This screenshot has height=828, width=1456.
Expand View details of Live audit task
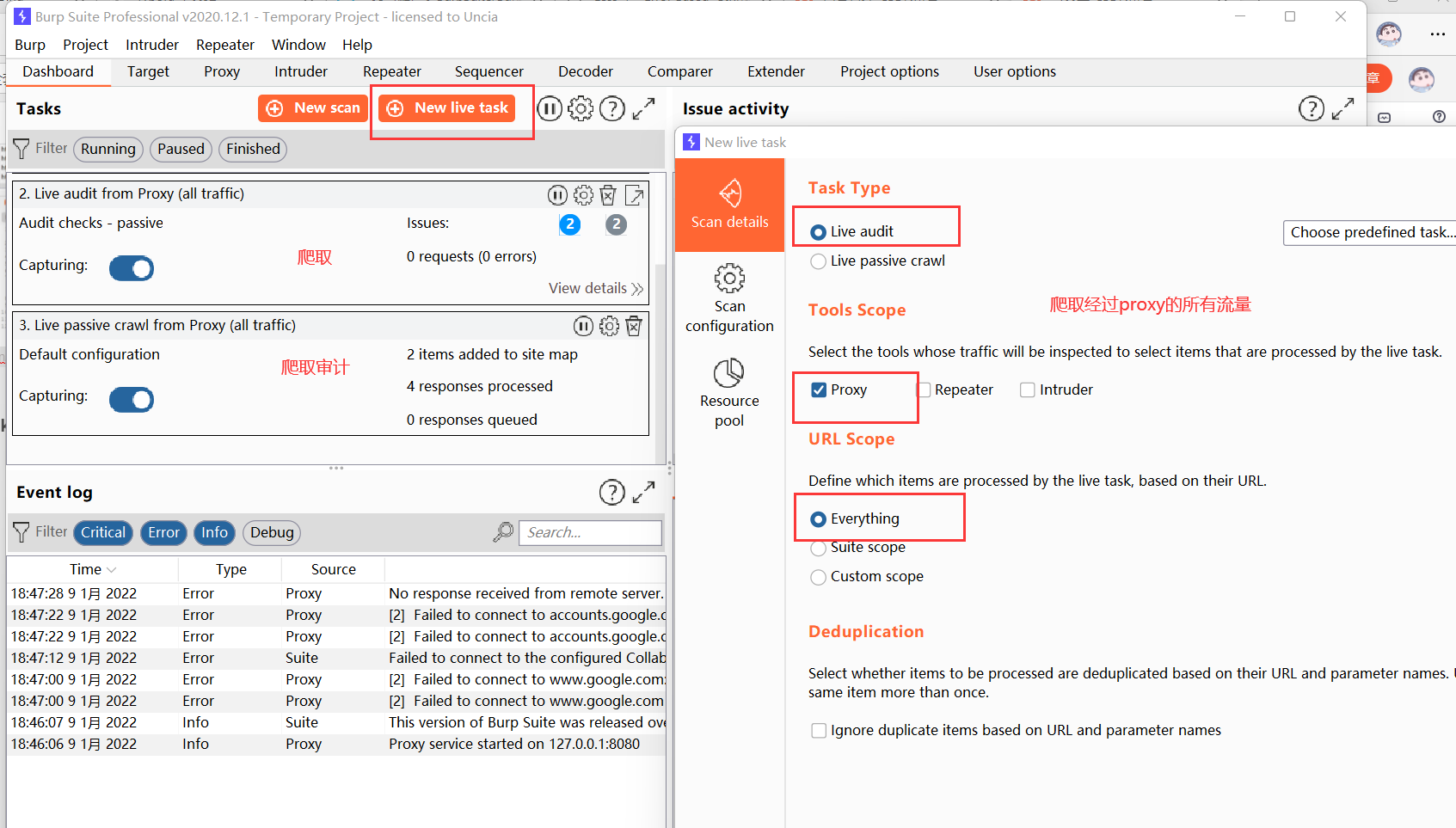[x=596, y=288]
